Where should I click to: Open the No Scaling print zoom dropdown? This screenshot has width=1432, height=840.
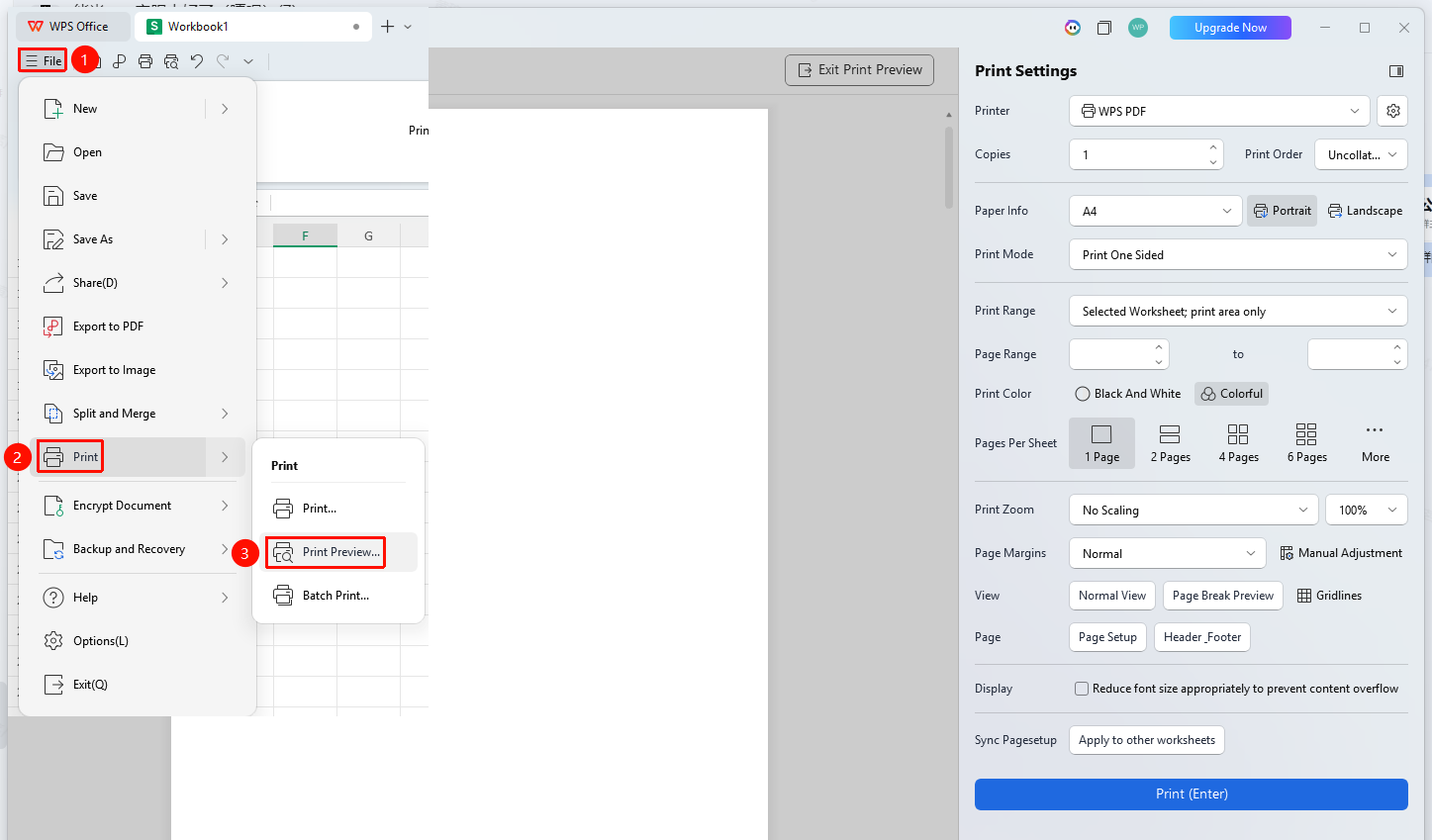1193,510
